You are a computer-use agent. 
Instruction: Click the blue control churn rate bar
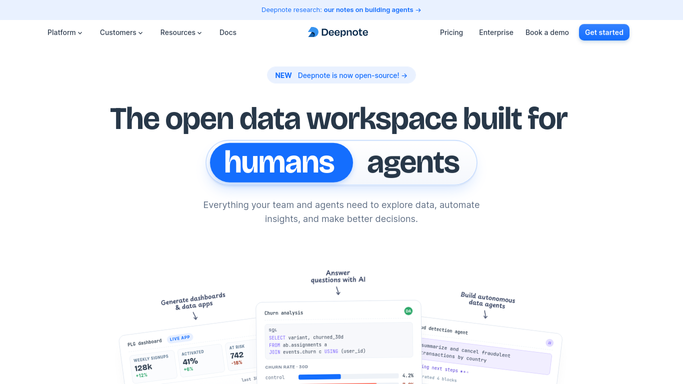pos(320,377)
